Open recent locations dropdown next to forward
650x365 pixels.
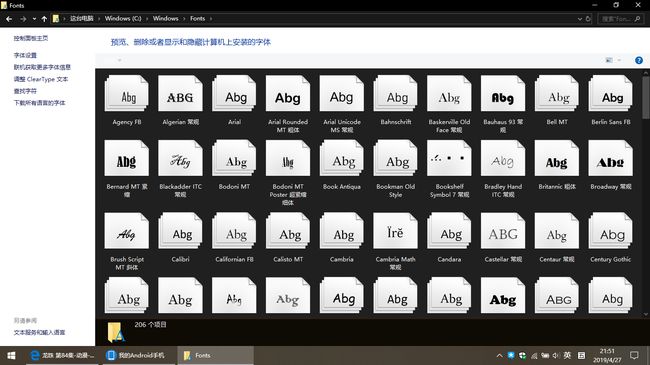tap(34, 19)
